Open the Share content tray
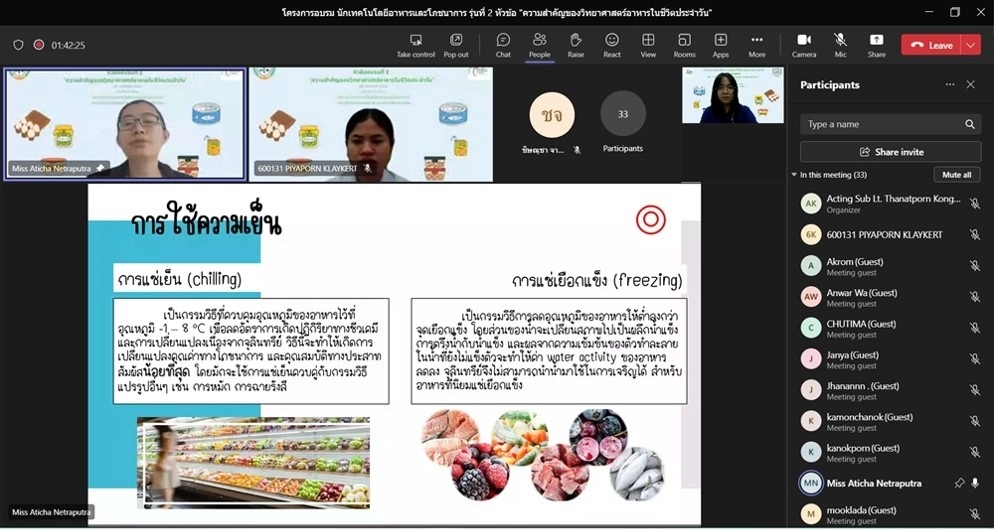This screenshot has width=994, height=529. (877, 46)
